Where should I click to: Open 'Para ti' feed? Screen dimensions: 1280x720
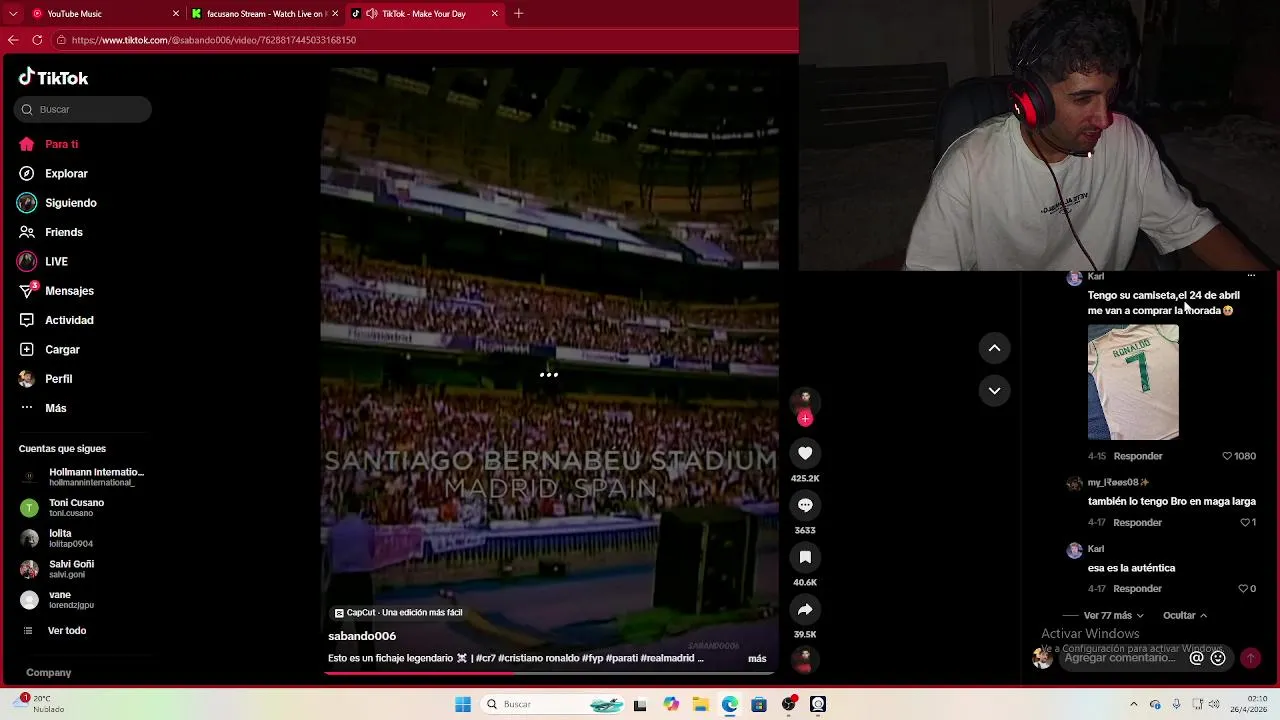tap(61, 144)
